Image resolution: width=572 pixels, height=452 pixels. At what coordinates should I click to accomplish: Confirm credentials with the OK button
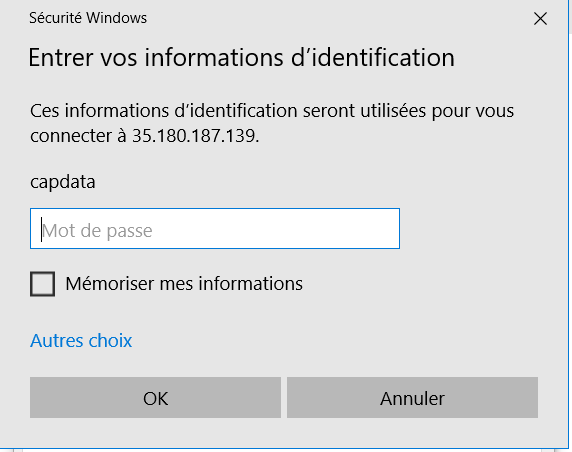155,398
